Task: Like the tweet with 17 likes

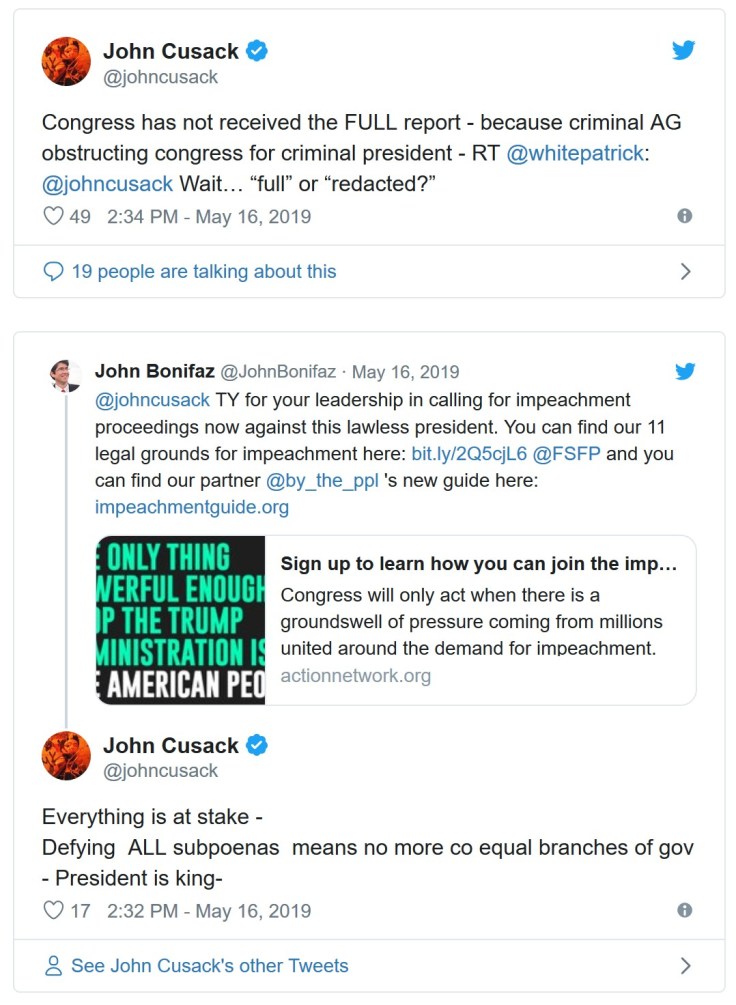Action: [53, 911]
